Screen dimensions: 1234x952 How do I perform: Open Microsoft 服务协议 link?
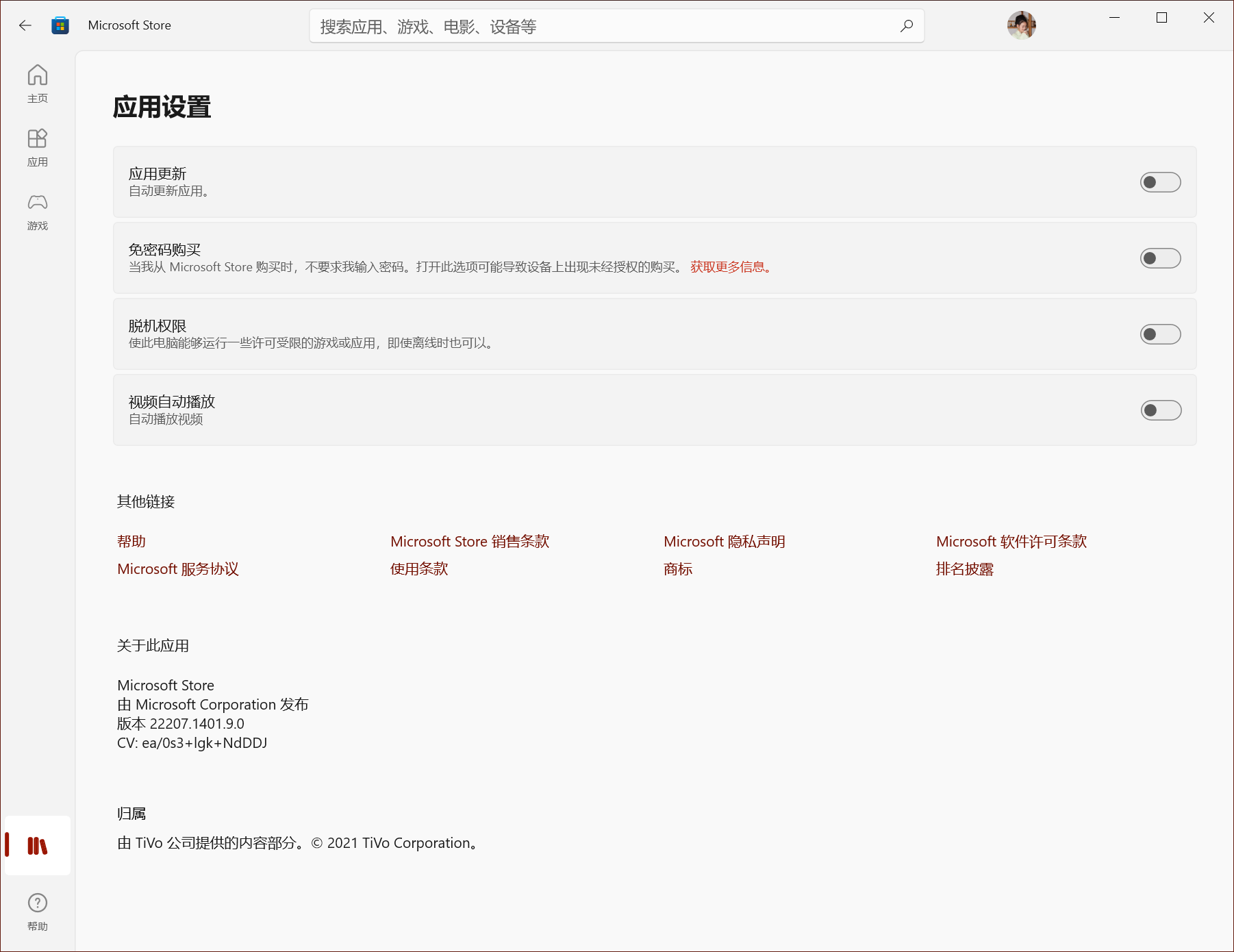178,569
